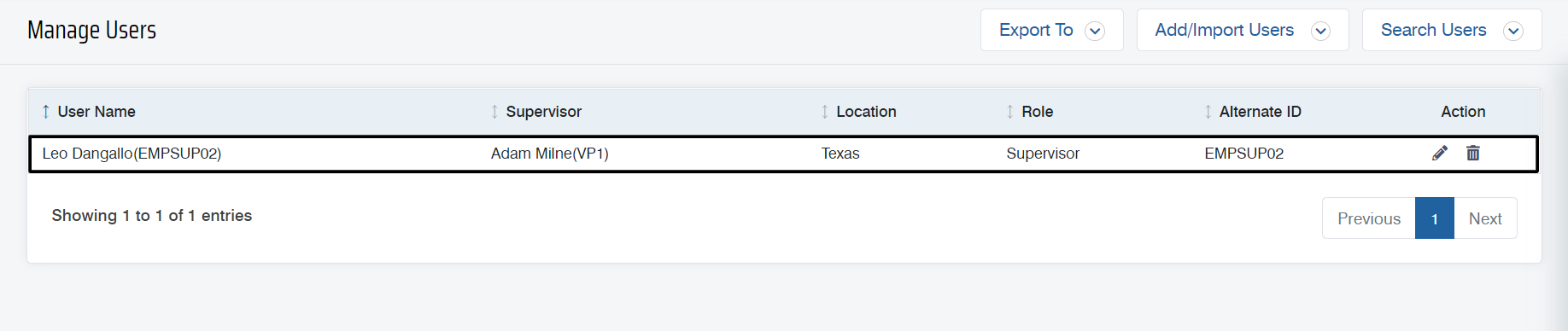
Task: Edit Leo Dangallo with the pencil icon
Action: click(x=1440, y=153)
